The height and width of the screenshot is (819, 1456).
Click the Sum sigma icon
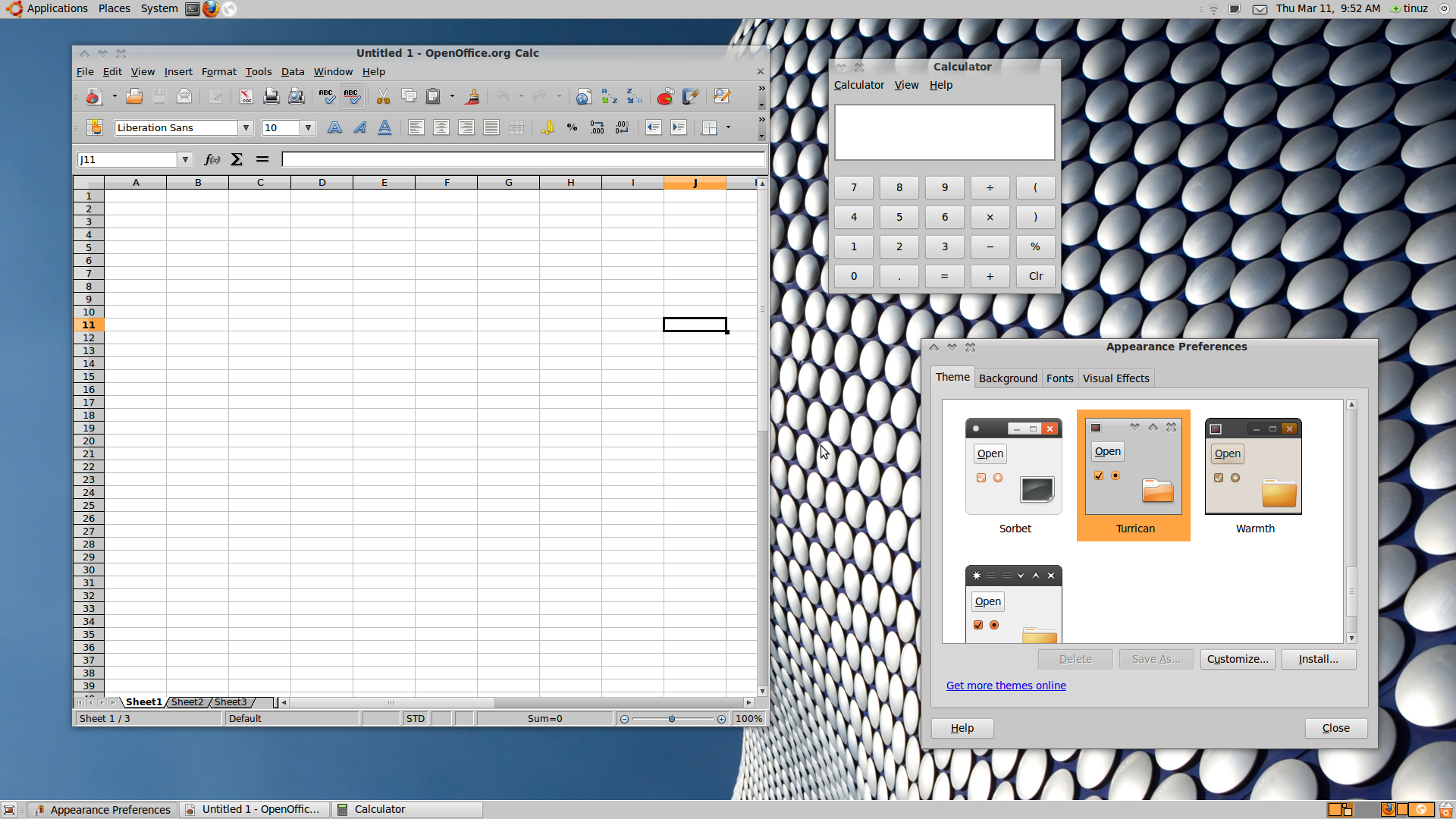coord(237,159)
